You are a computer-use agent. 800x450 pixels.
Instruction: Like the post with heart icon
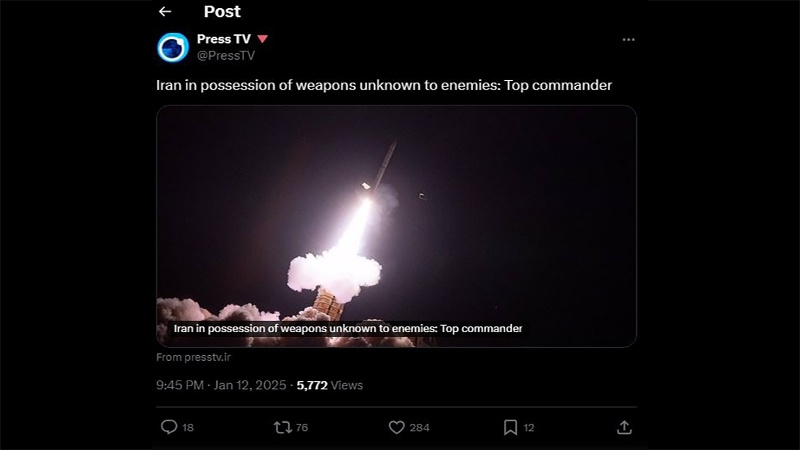(x=396, y=428)
